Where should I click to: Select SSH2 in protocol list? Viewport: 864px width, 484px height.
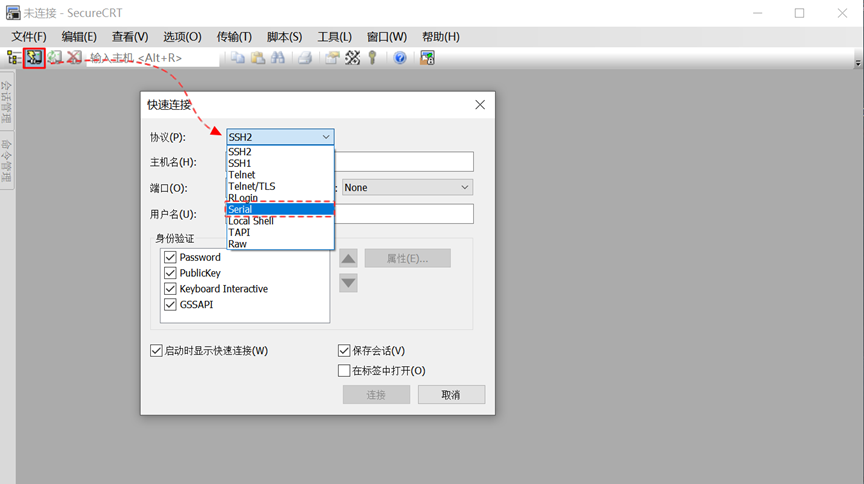(x=280, y=152)
